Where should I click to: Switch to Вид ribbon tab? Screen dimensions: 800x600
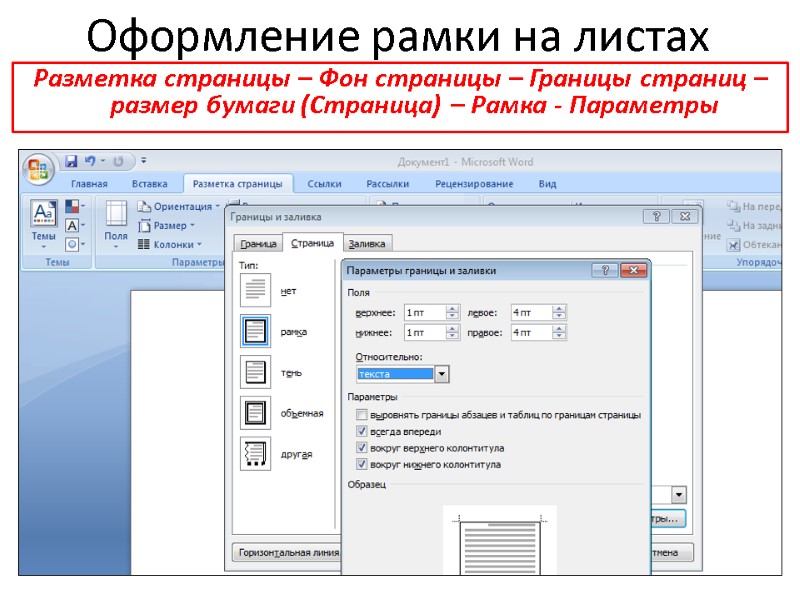[547, 184]
